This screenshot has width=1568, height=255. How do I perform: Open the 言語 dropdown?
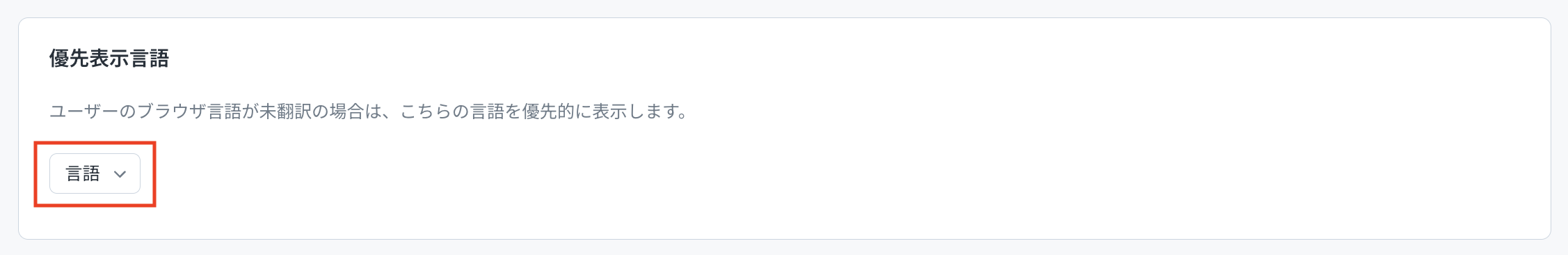[95, 173]
